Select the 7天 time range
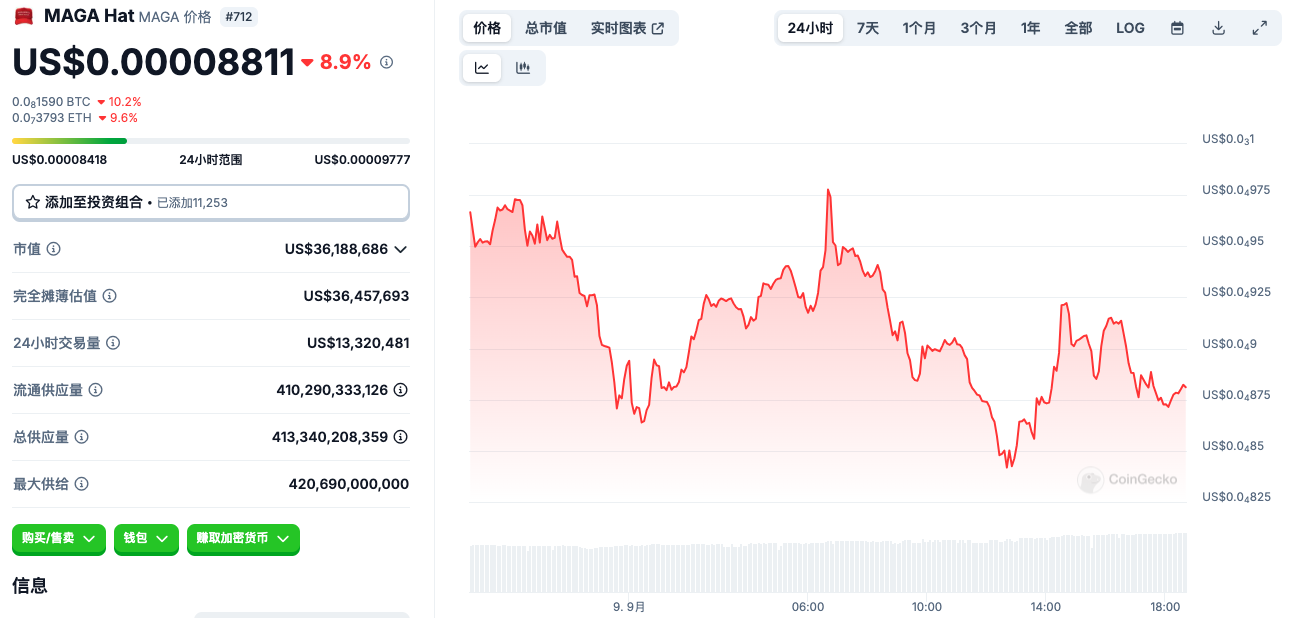The width and height of the screenshot is (1308, 618). [x=867, y=28]
